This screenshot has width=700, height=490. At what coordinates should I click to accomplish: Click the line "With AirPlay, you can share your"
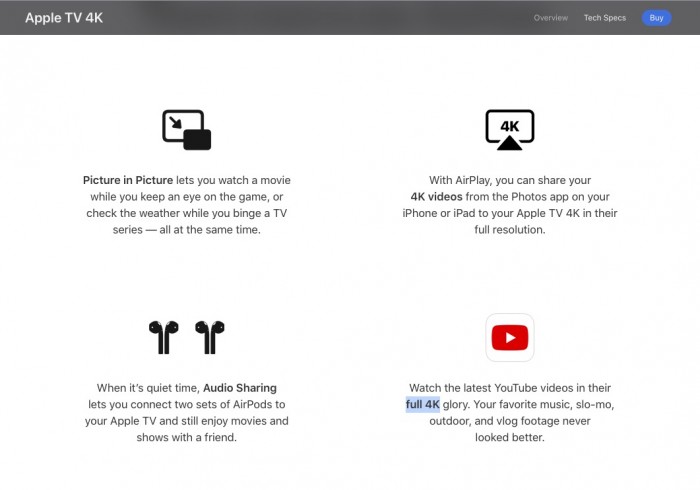(510, 180)
